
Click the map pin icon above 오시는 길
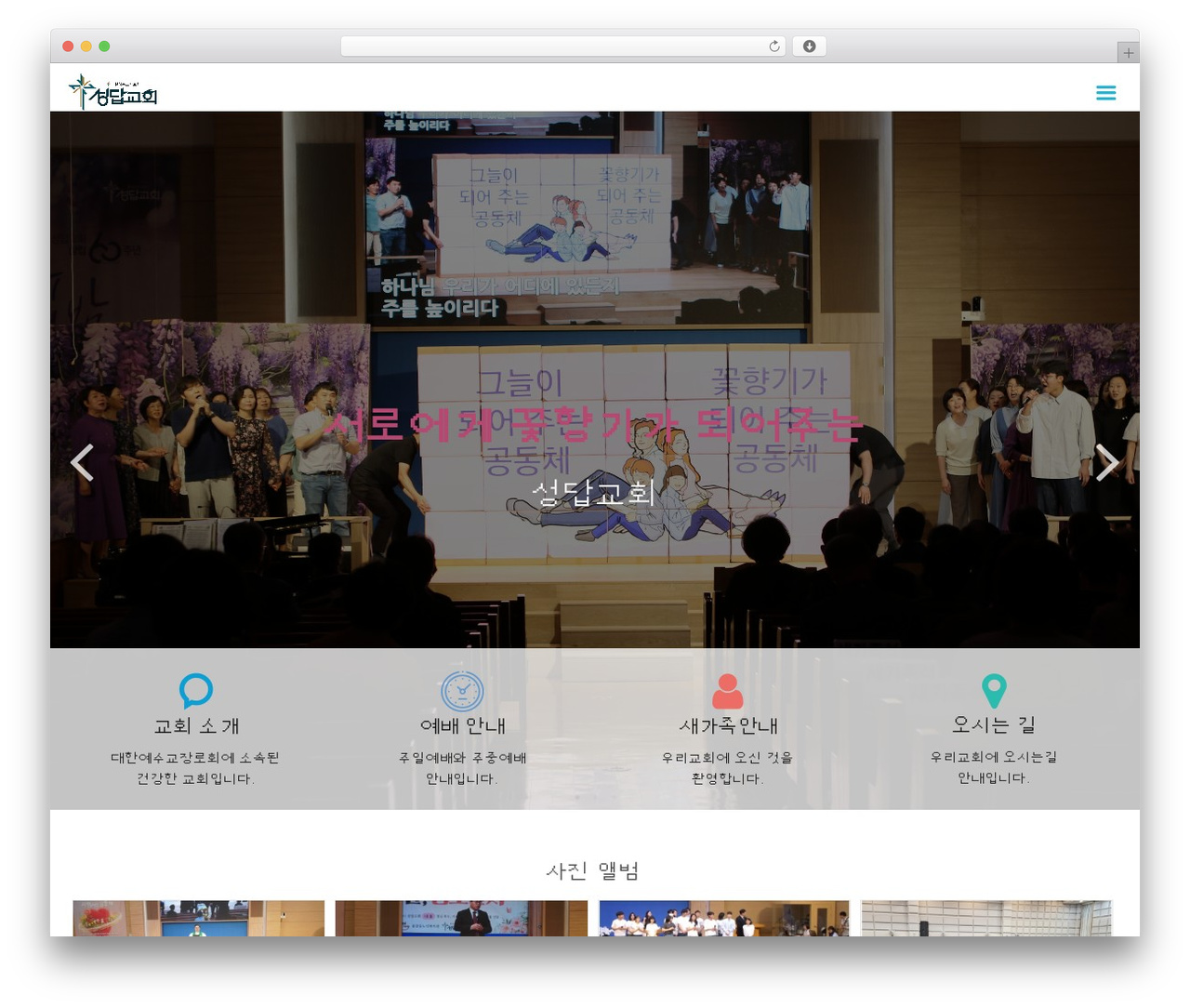pyautogui.click(x=994, y=691)
